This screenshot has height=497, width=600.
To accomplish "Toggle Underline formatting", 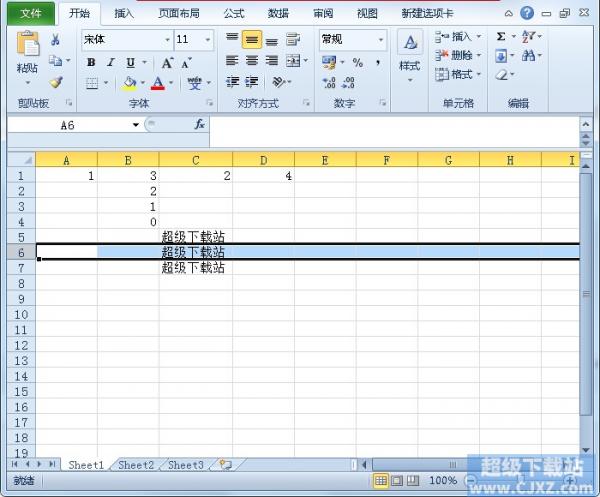I will [130, 62].
